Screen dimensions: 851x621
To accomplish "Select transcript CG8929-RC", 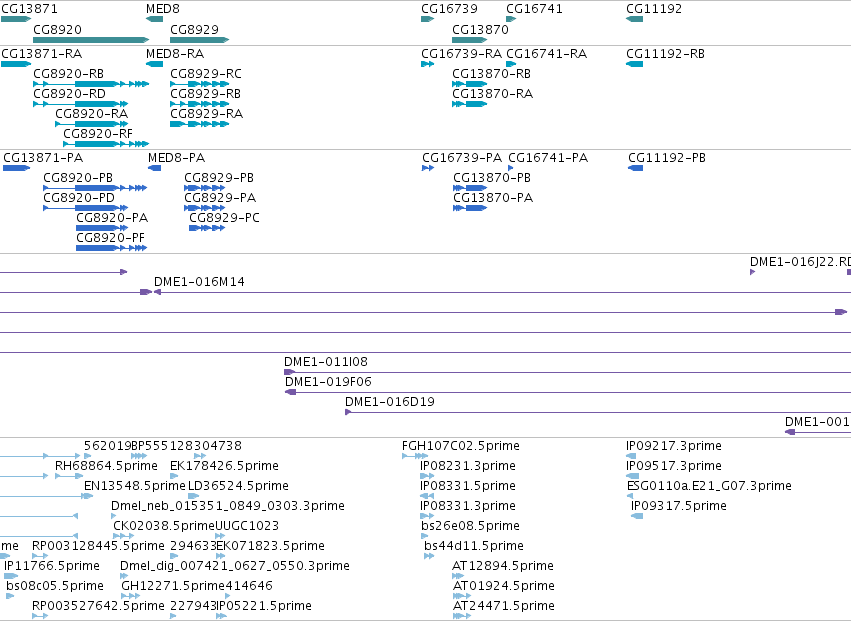I will tap(206, 74).
